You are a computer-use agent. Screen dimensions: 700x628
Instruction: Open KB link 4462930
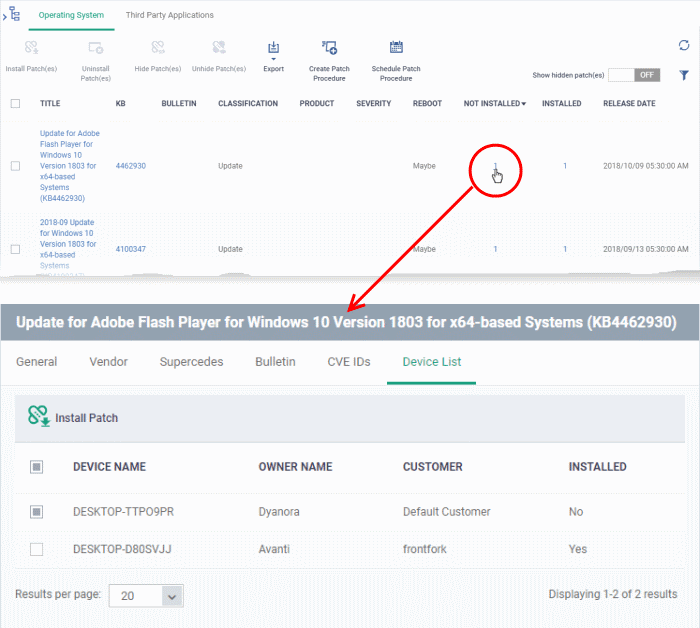click(131, 166)
